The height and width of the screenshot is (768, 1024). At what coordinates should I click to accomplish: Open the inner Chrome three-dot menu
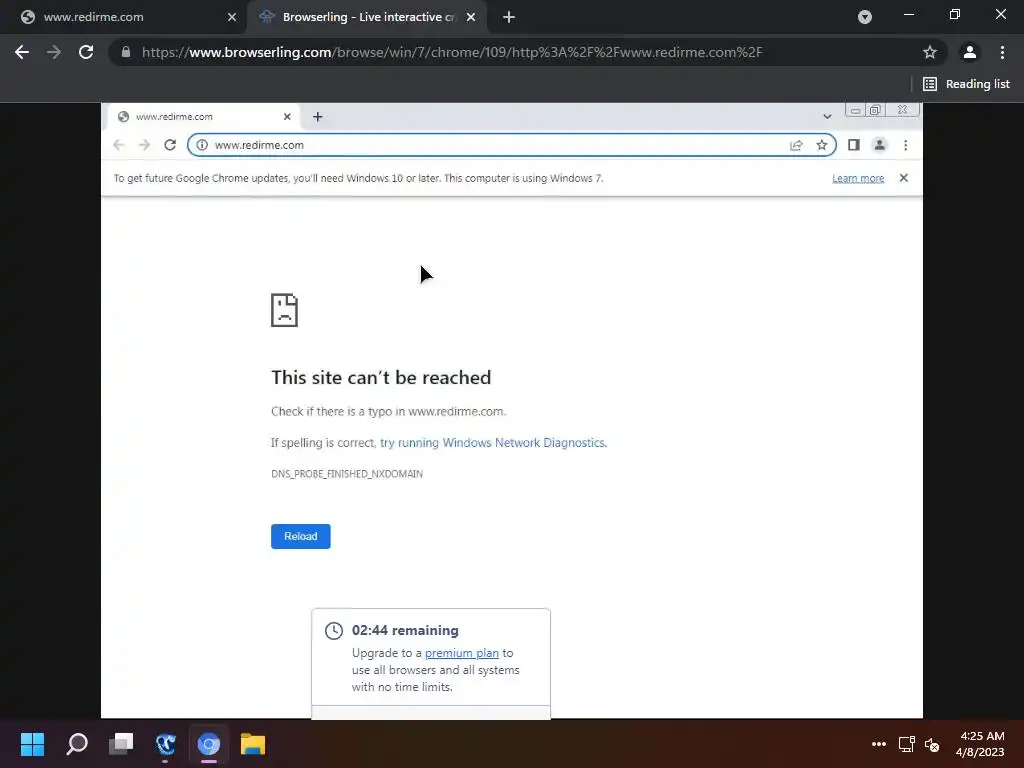[x=905, y=145]
